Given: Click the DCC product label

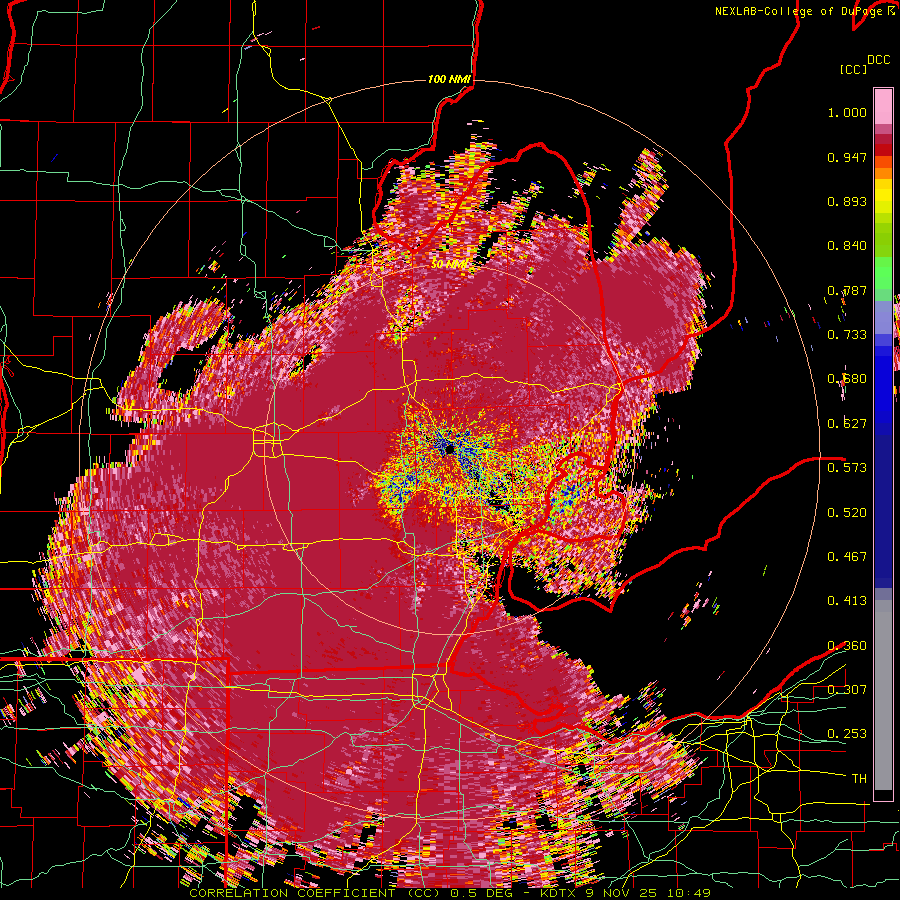Looking at the screenshot, I should point(878,60).
